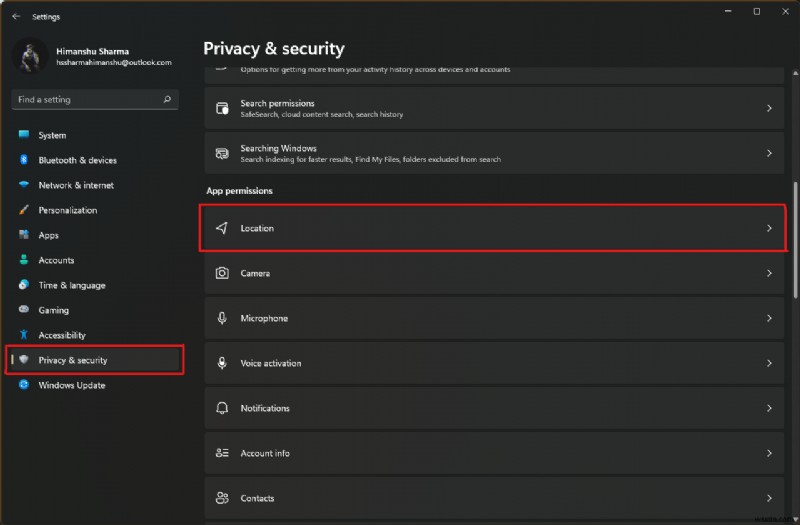Click the Personalization paintbrush icon

point(23,210)
